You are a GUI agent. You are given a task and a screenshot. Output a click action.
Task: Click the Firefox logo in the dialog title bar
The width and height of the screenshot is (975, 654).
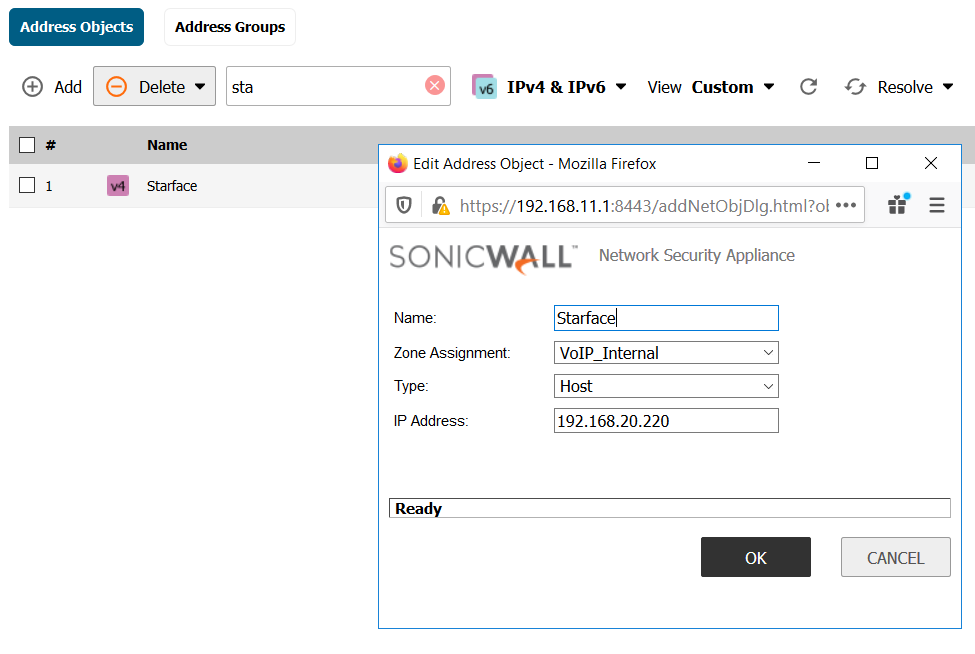point(397,163)
